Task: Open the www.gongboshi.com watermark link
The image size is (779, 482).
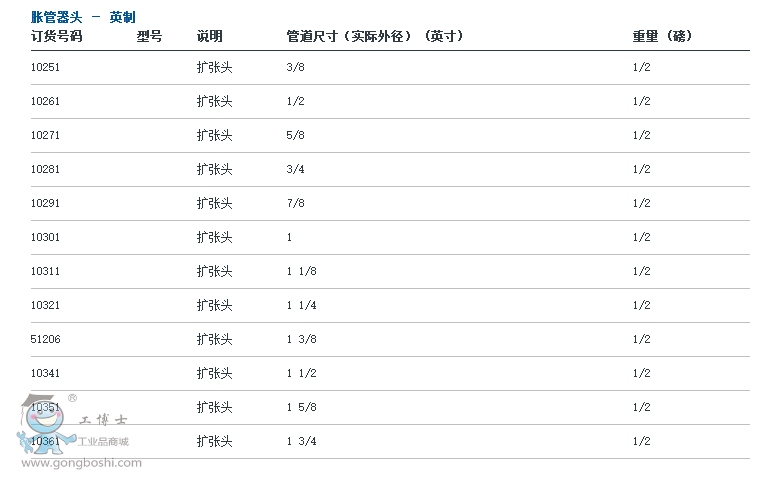Action: point(81,463)
